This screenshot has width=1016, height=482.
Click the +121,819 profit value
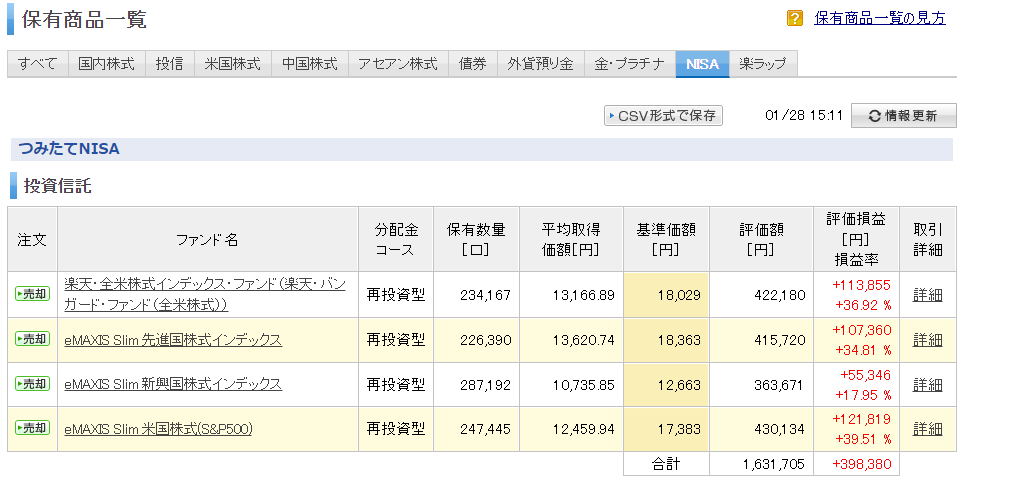click(x=860, y=419)
